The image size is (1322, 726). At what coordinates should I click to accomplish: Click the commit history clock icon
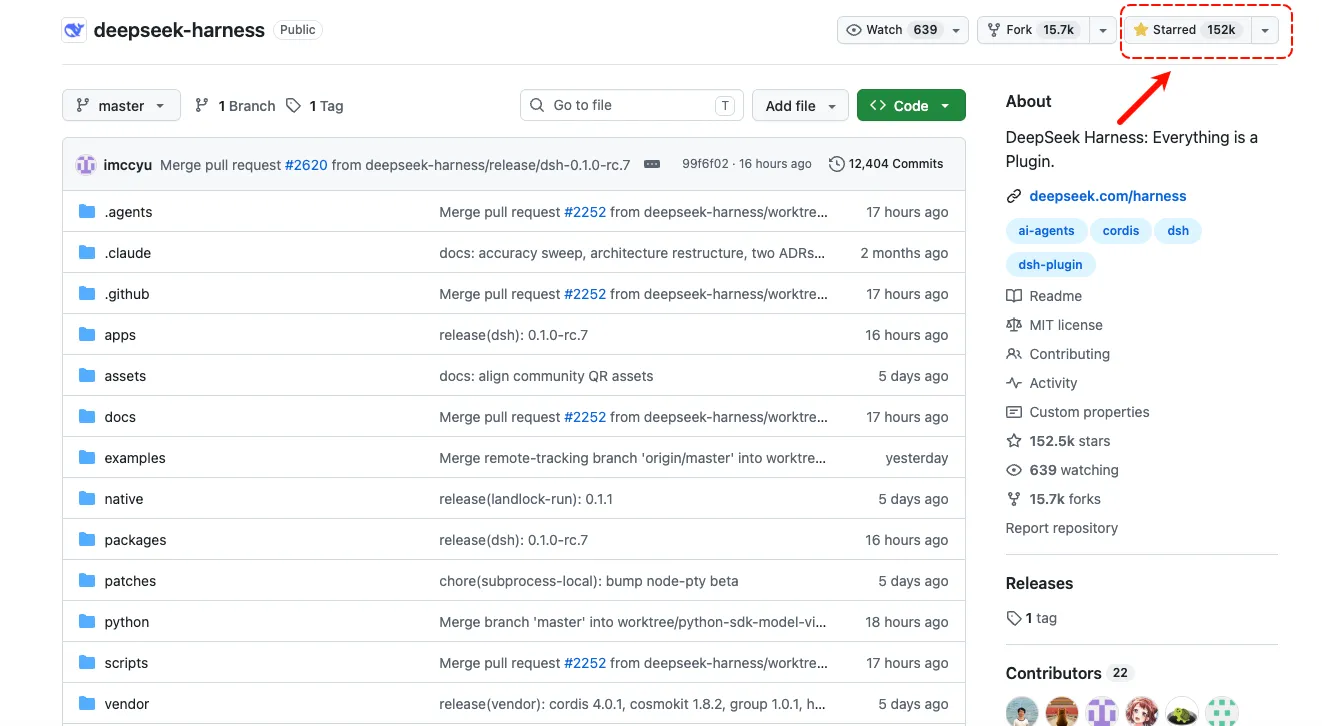pyautogui.click(x=837, y=164)
